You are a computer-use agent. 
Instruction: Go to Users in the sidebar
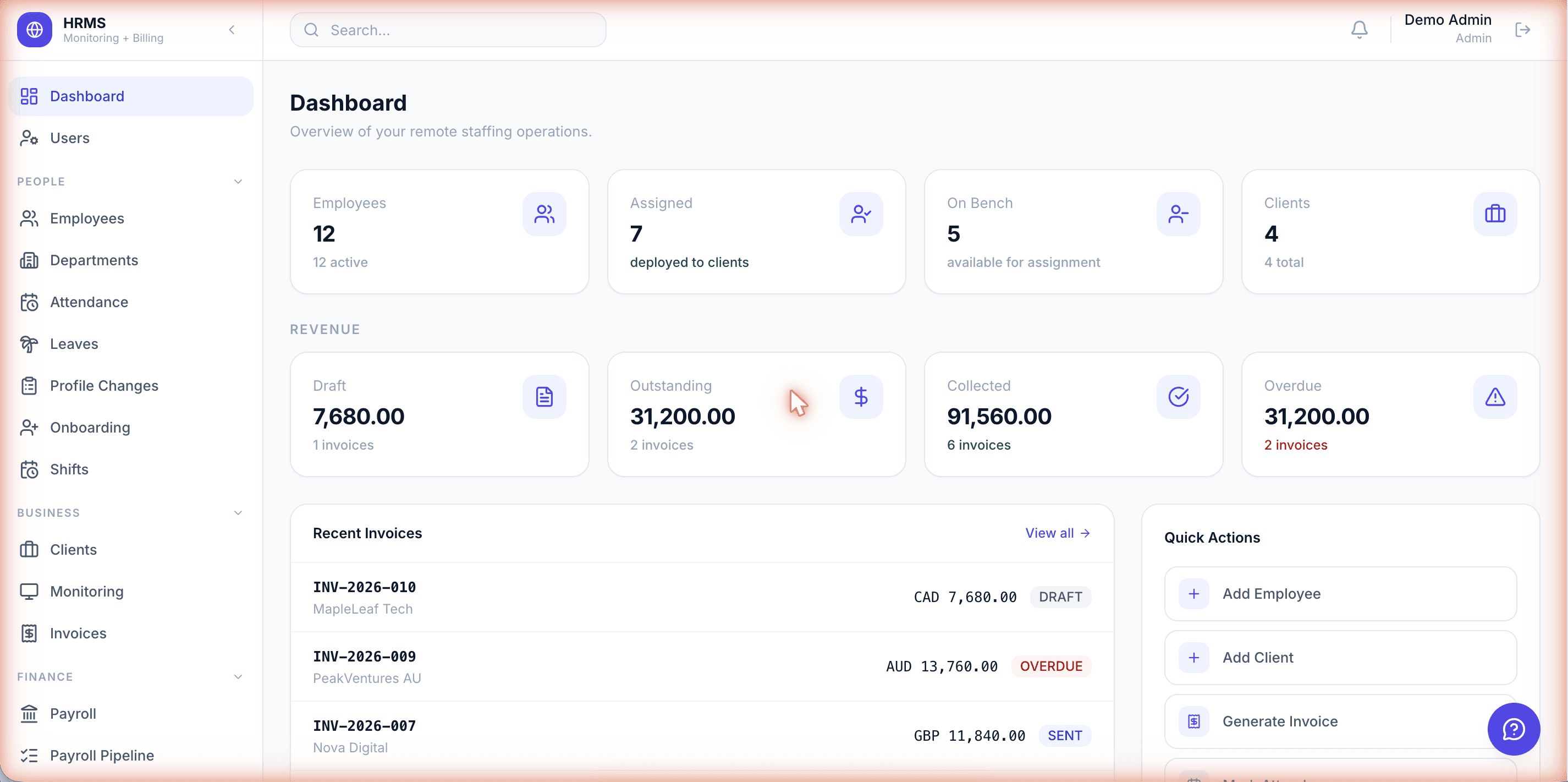click(131, 138)
